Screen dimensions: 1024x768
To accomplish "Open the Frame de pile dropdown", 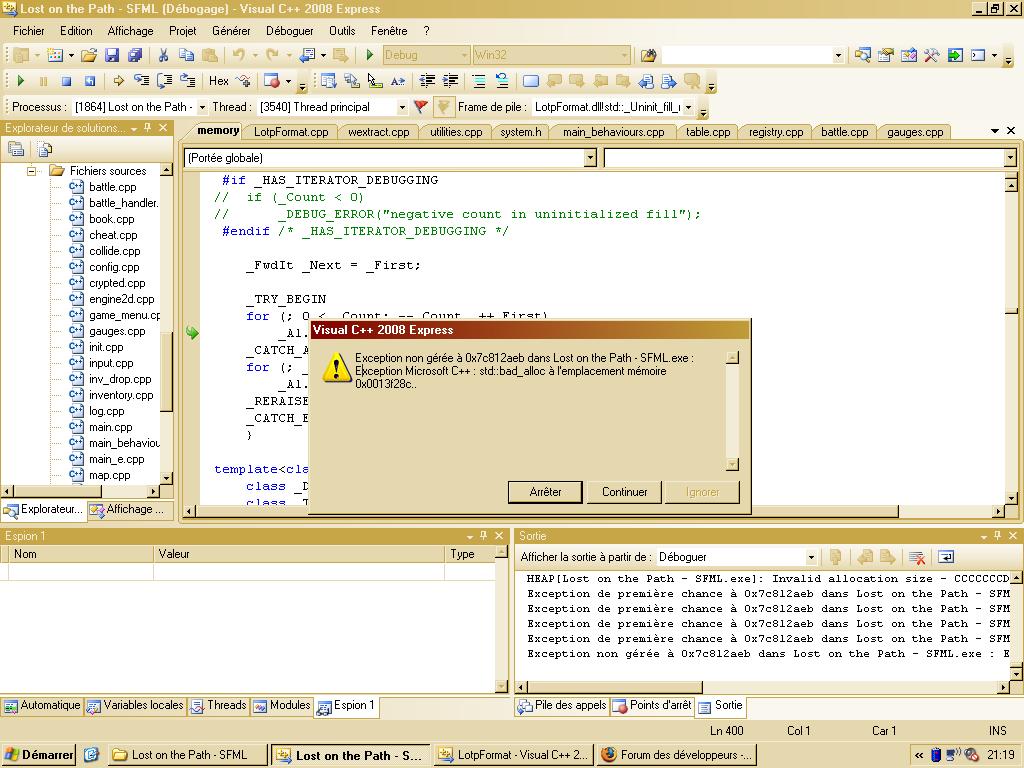I will [x=688, y=107].
